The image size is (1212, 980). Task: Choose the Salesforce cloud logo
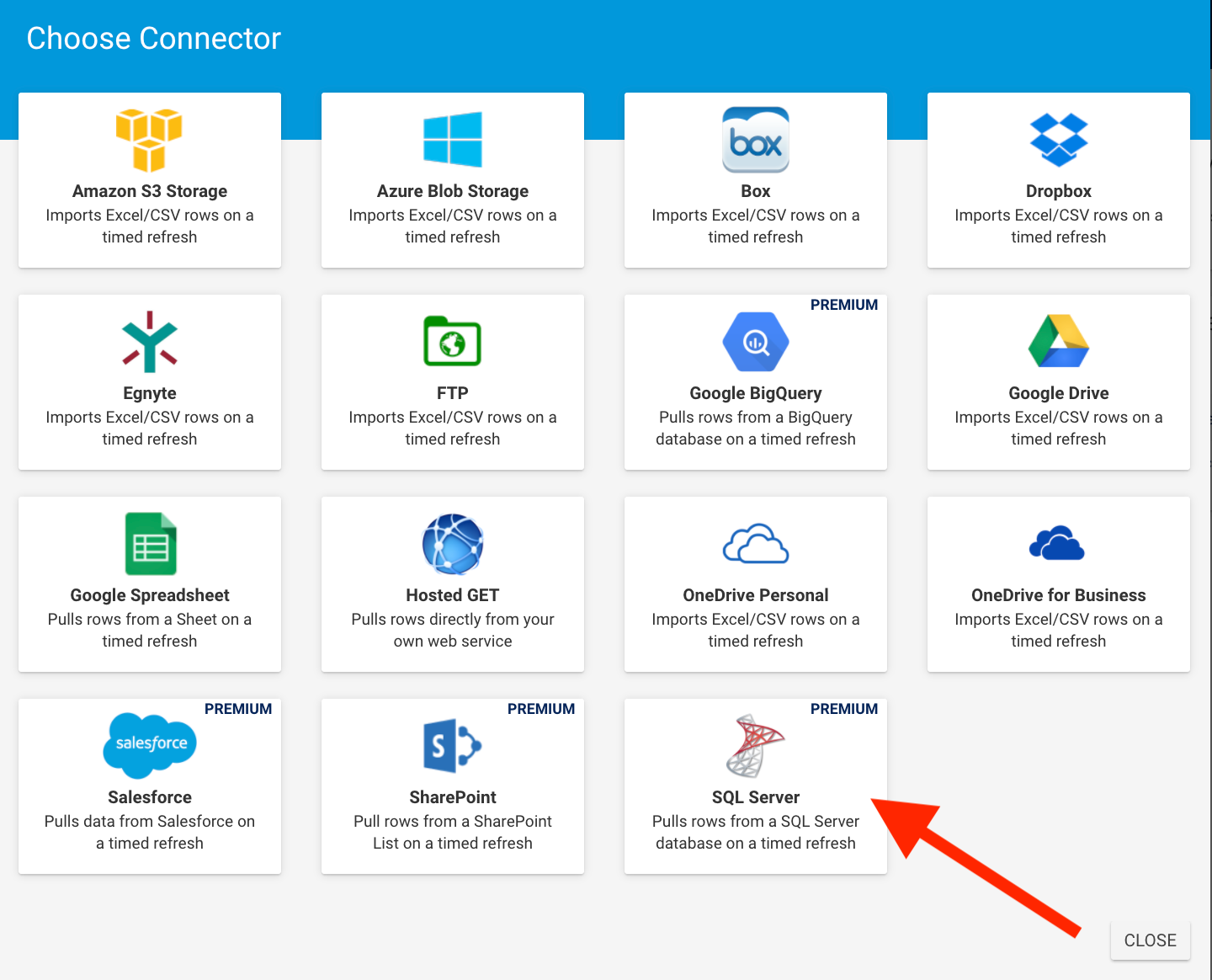[150, 745]
